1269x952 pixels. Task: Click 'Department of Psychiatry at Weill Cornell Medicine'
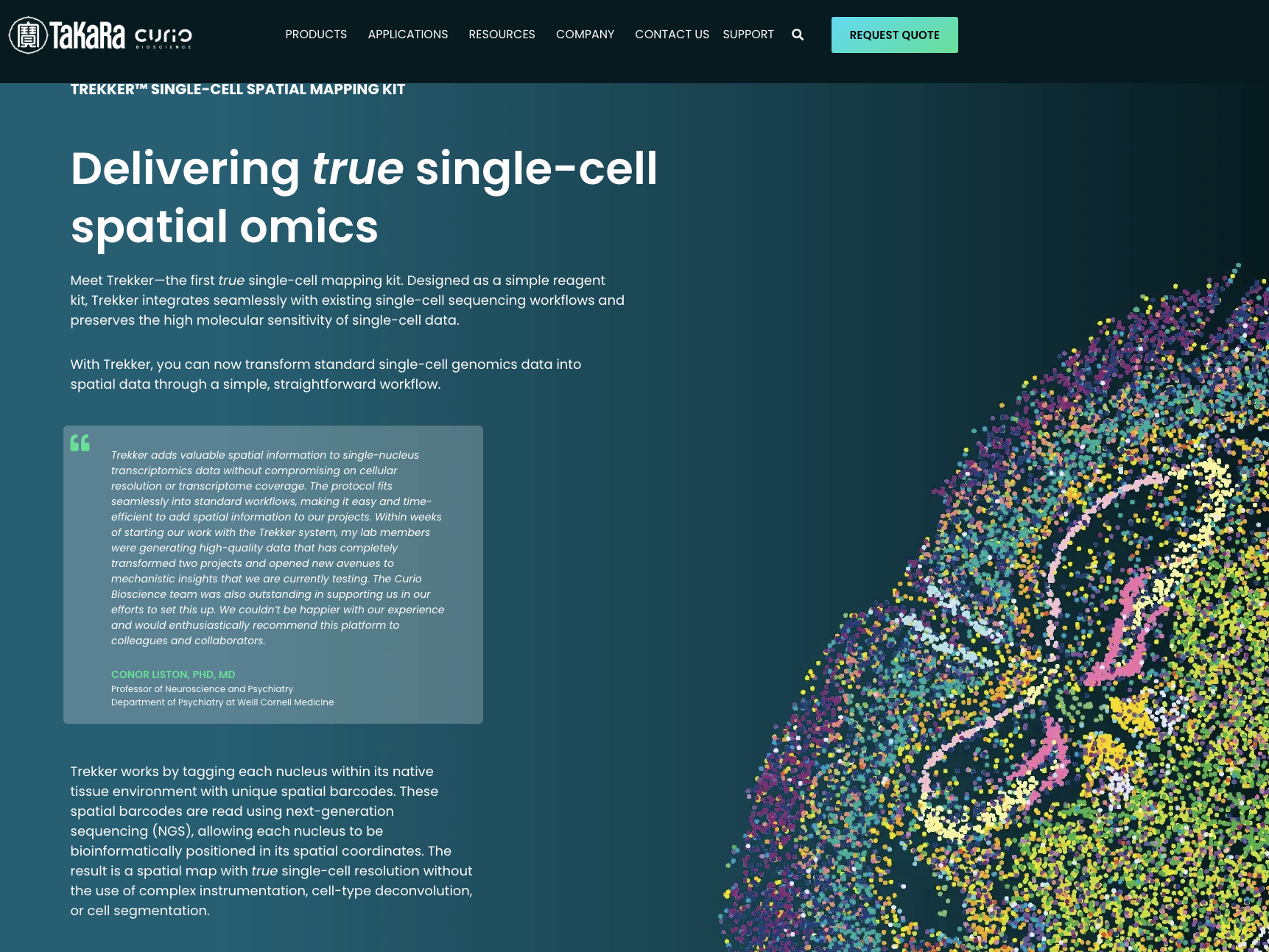tap(222, 702)
